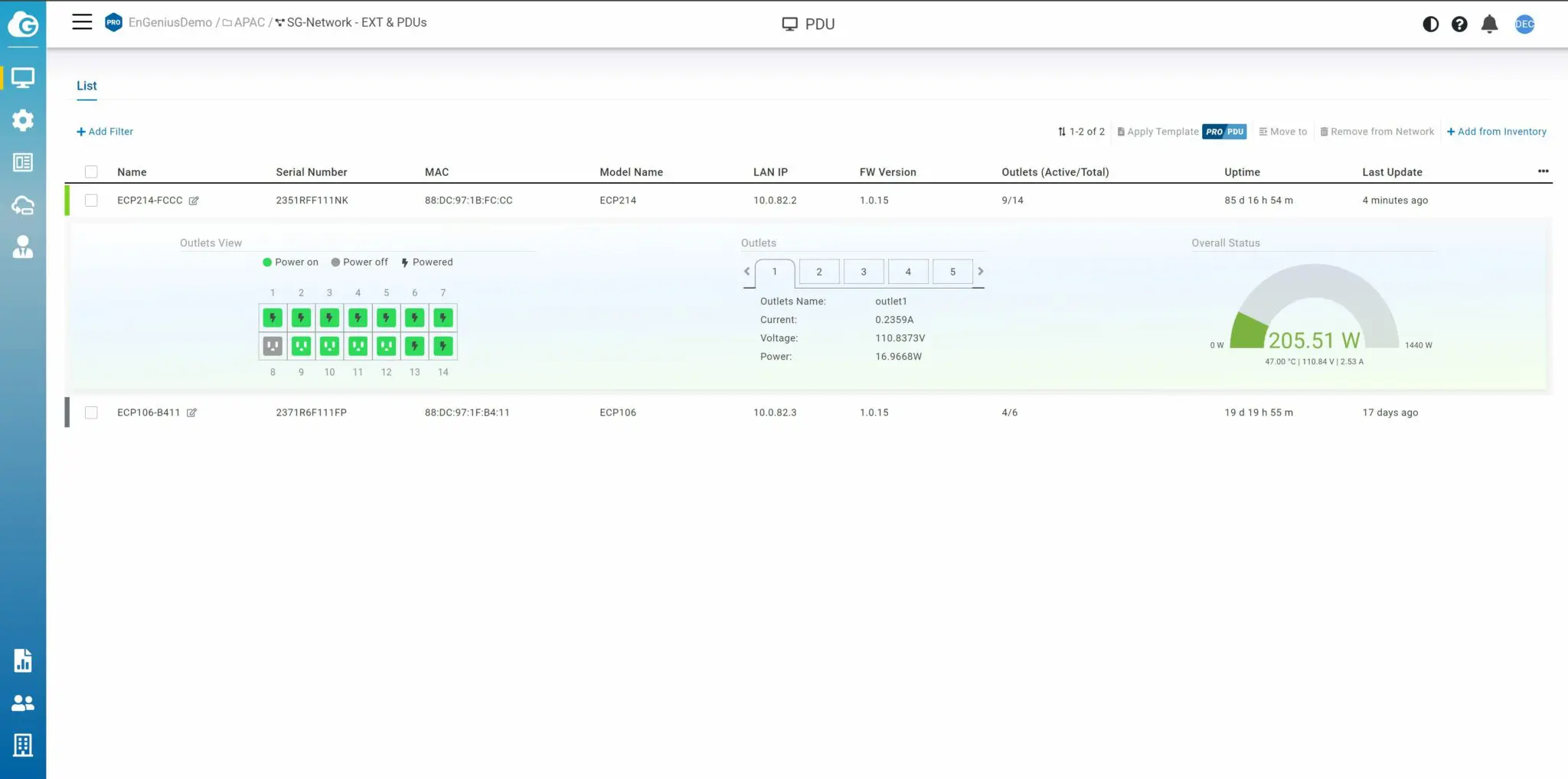This screenshot has height=779, width=1568.
Task: Select outlet 11 in Outlets View
Action: tap(358, 346)
